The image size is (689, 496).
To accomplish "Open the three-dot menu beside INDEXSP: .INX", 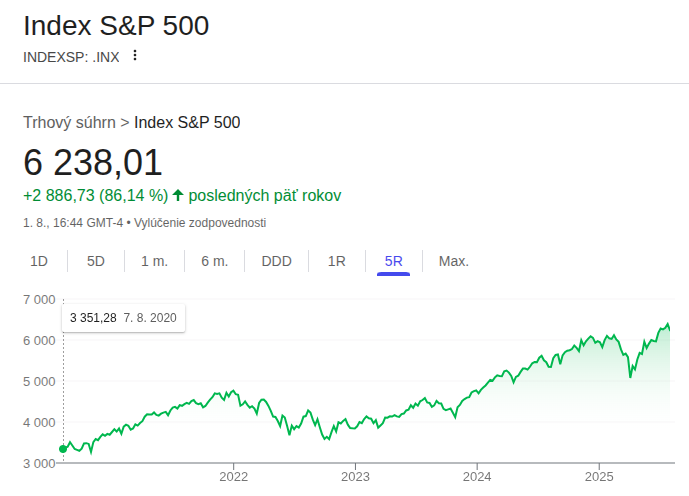I will tap(135, 56).
